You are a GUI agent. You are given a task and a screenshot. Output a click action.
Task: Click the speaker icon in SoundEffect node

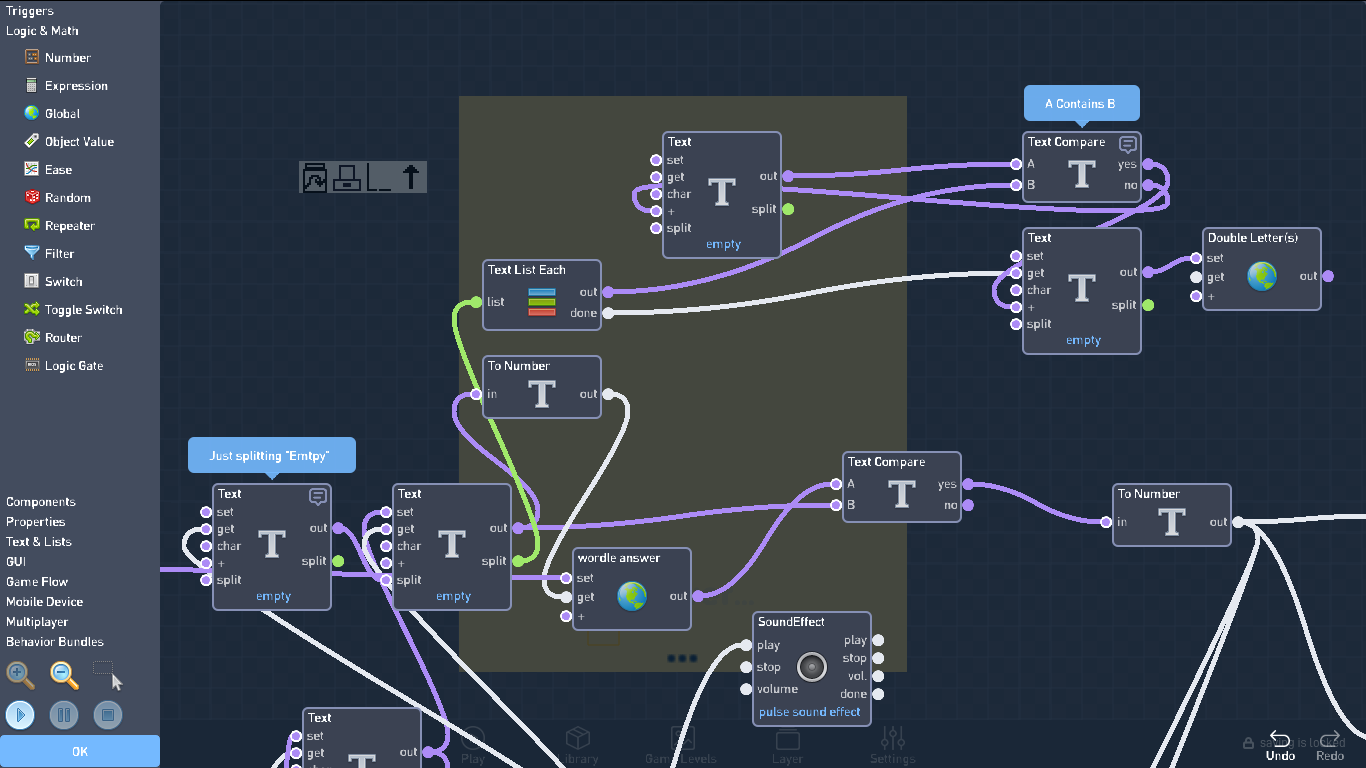pos(811,667)
